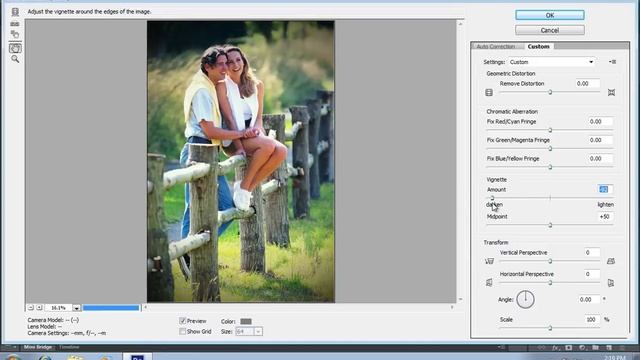
Task: Open Photoshop from the Windows taskbar
Action: click(137, 357)
